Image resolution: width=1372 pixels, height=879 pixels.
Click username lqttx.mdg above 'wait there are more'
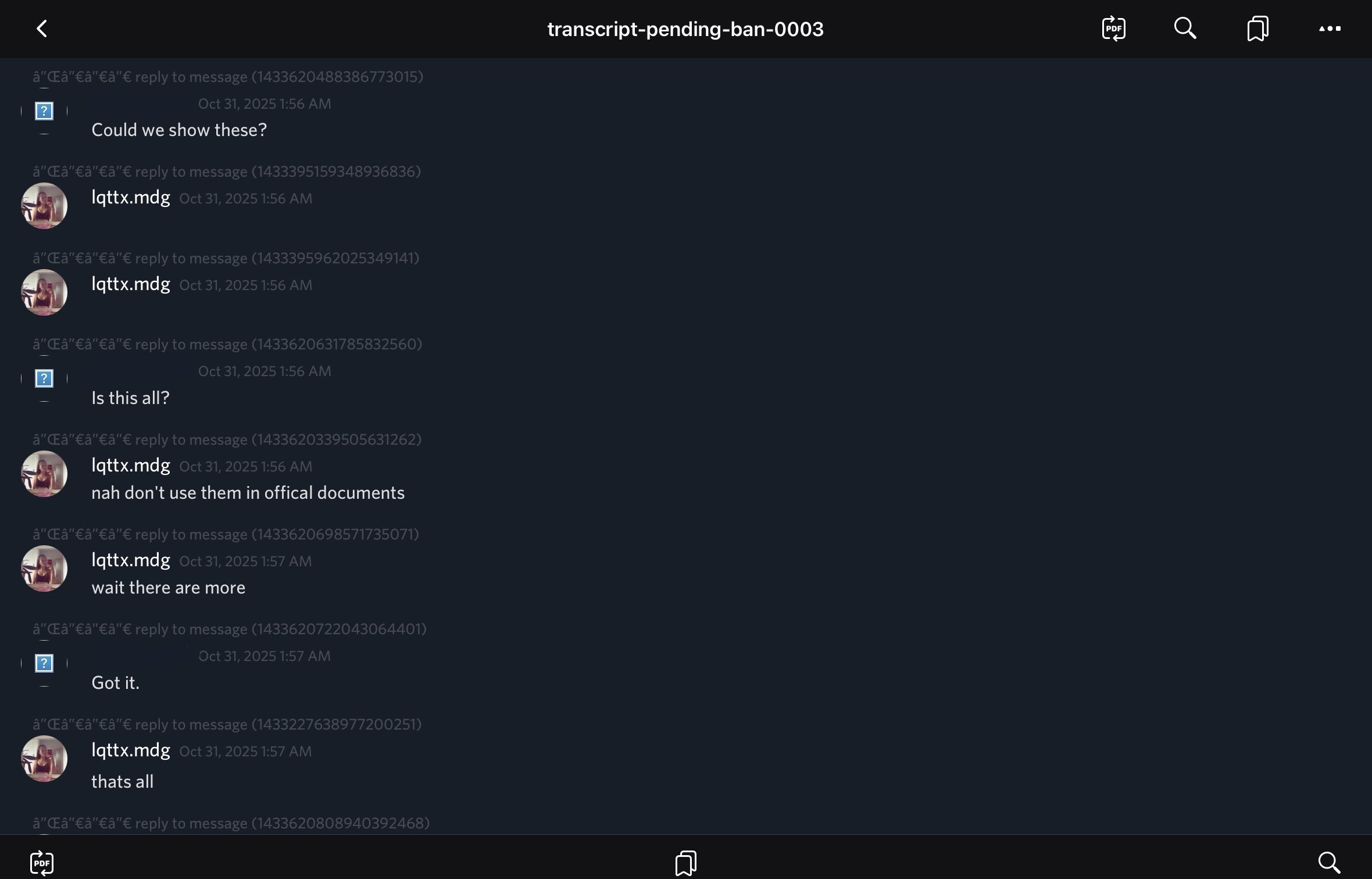[131, 560]
